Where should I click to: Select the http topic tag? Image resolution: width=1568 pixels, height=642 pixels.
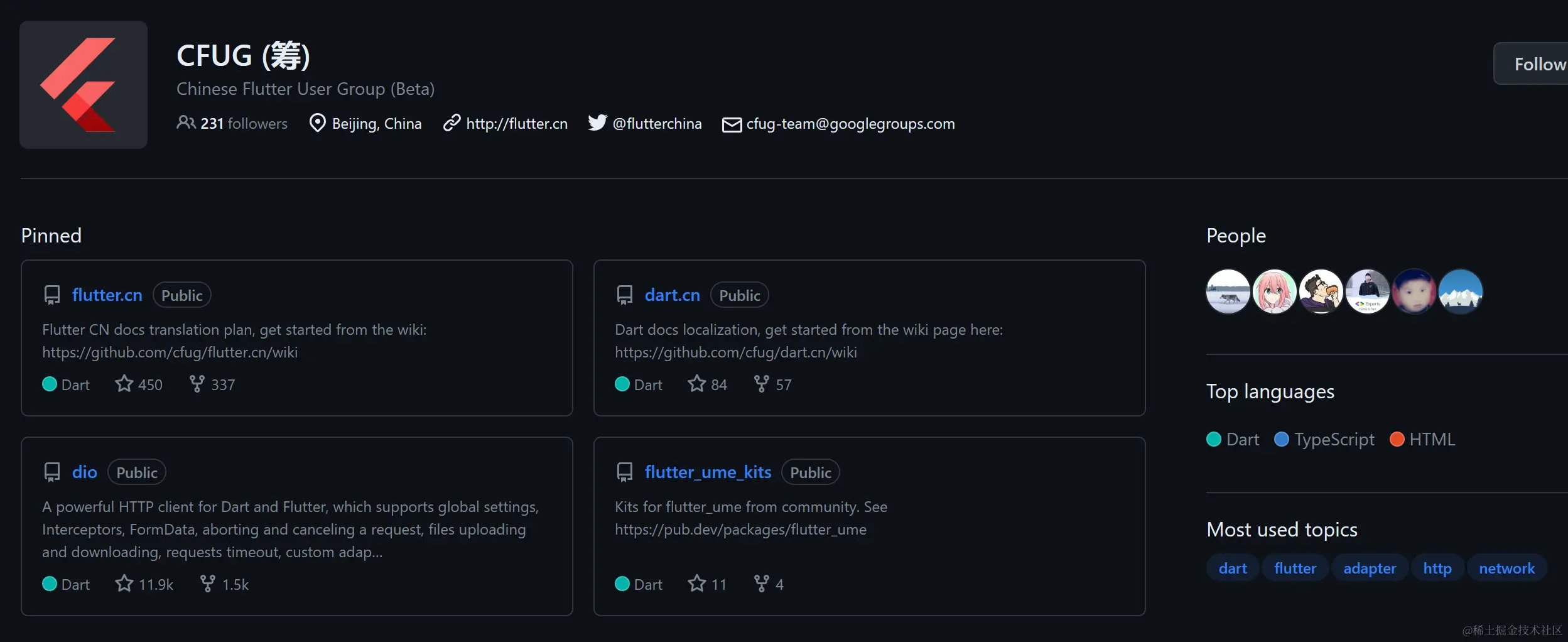point(1437,568)
